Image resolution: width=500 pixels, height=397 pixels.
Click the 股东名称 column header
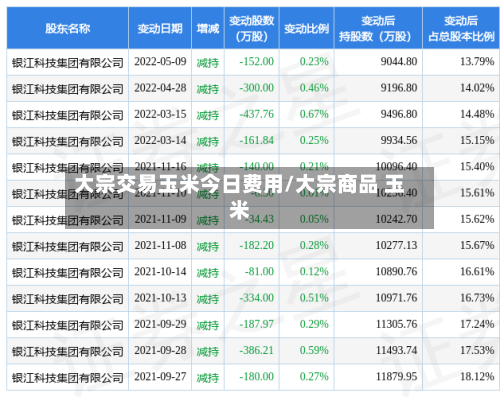[68, 29]
